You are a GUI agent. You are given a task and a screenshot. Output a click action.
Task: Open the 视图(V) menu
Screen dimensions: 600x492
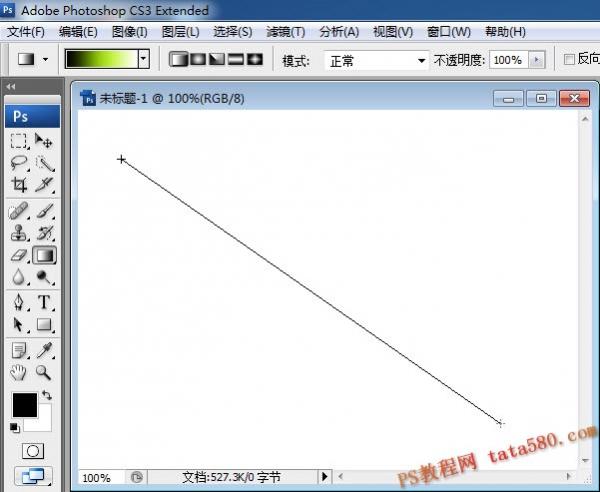tap(393, 32)
